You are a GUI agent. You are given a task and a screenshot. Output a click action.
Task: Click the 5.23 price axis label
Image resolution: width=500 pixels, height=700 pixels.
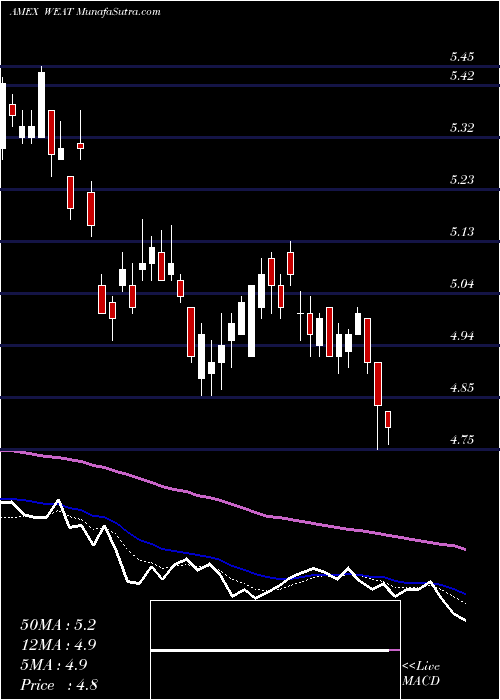pyautogui.click(x=462, y=179)
